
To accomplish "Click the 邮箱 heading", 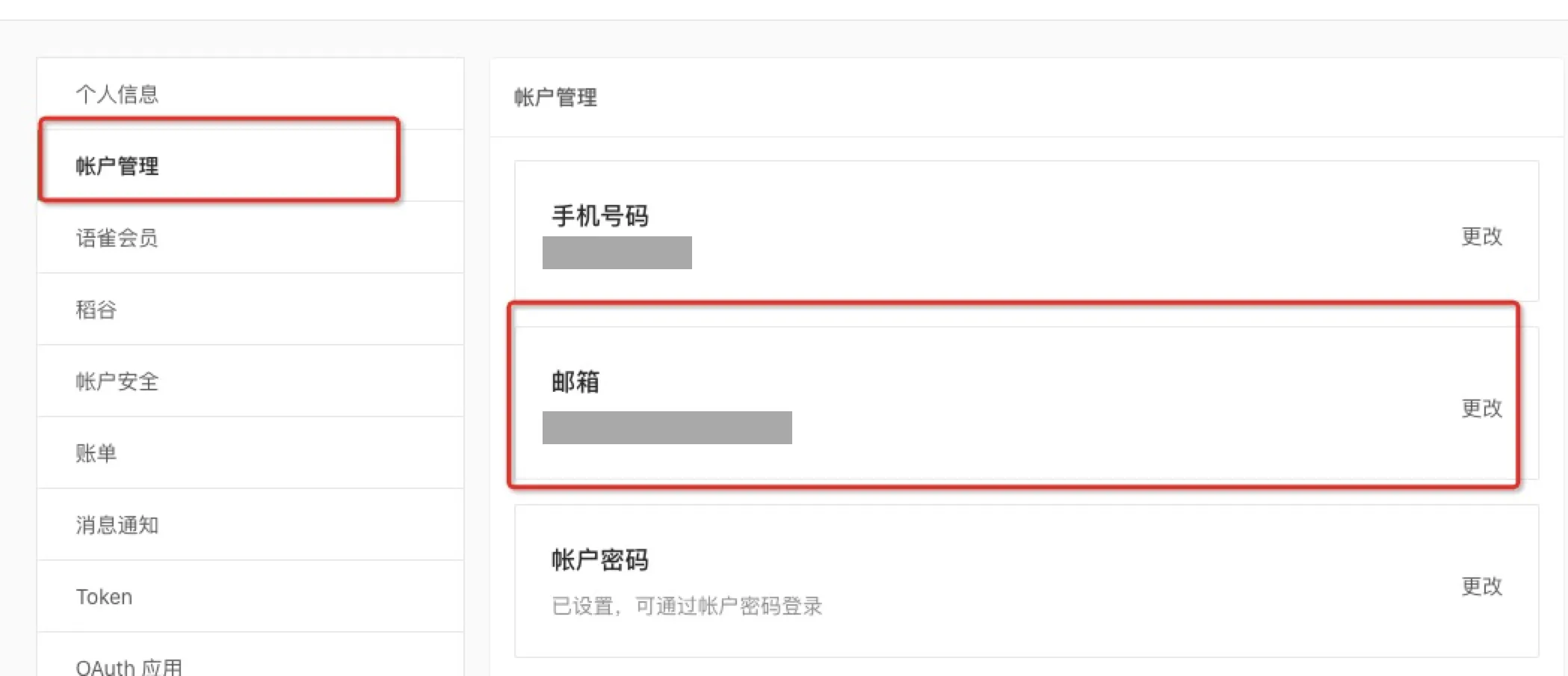I will tap(575, 381).
